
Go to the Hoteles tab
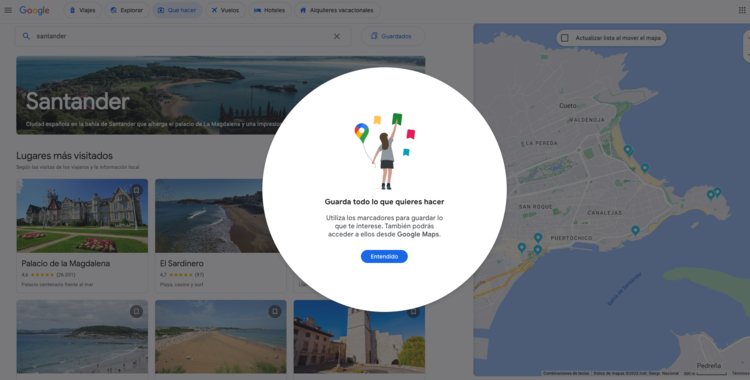tap(270, 10)
